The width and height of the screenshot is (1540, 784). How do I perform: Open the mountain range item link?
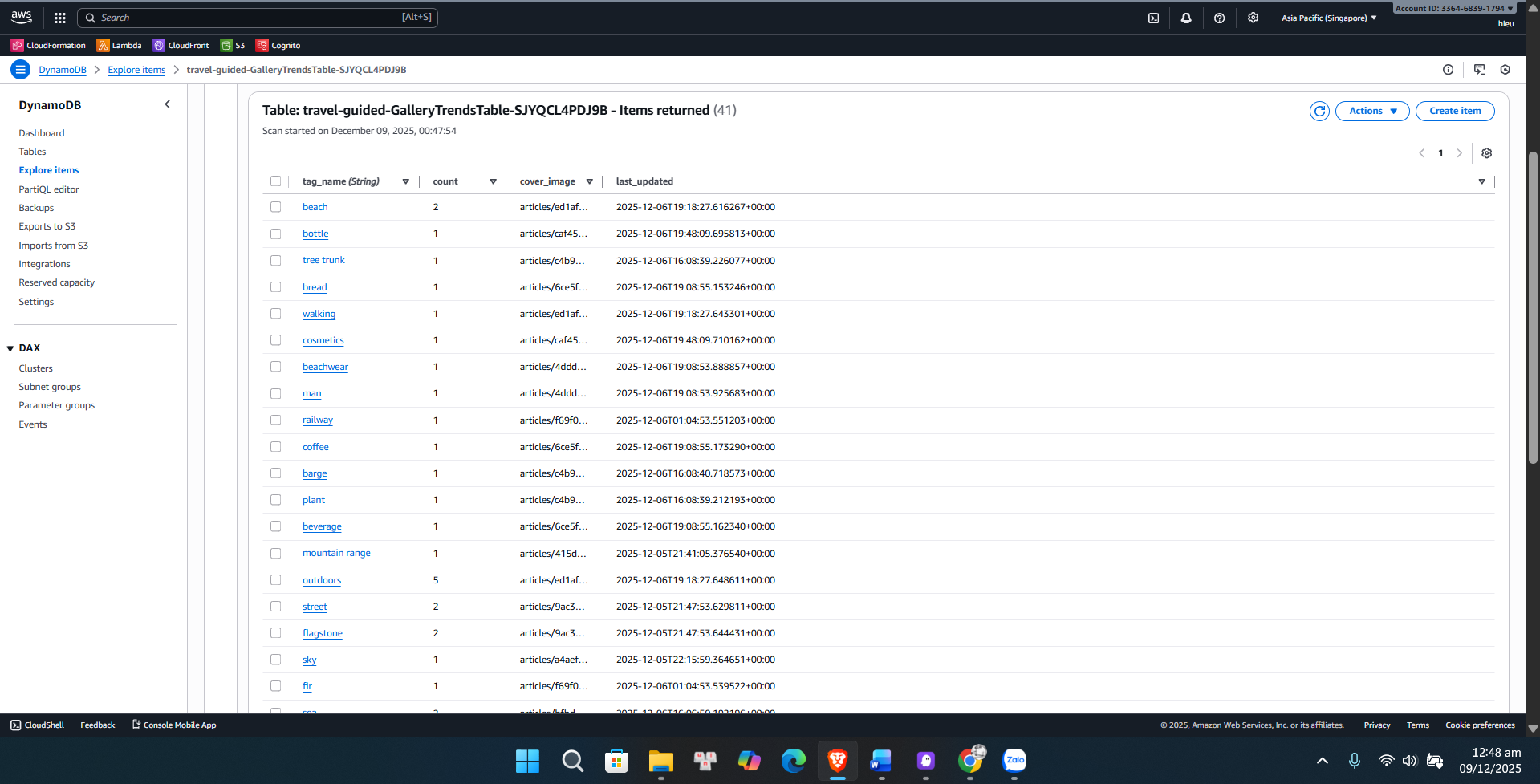click(336, 554)
